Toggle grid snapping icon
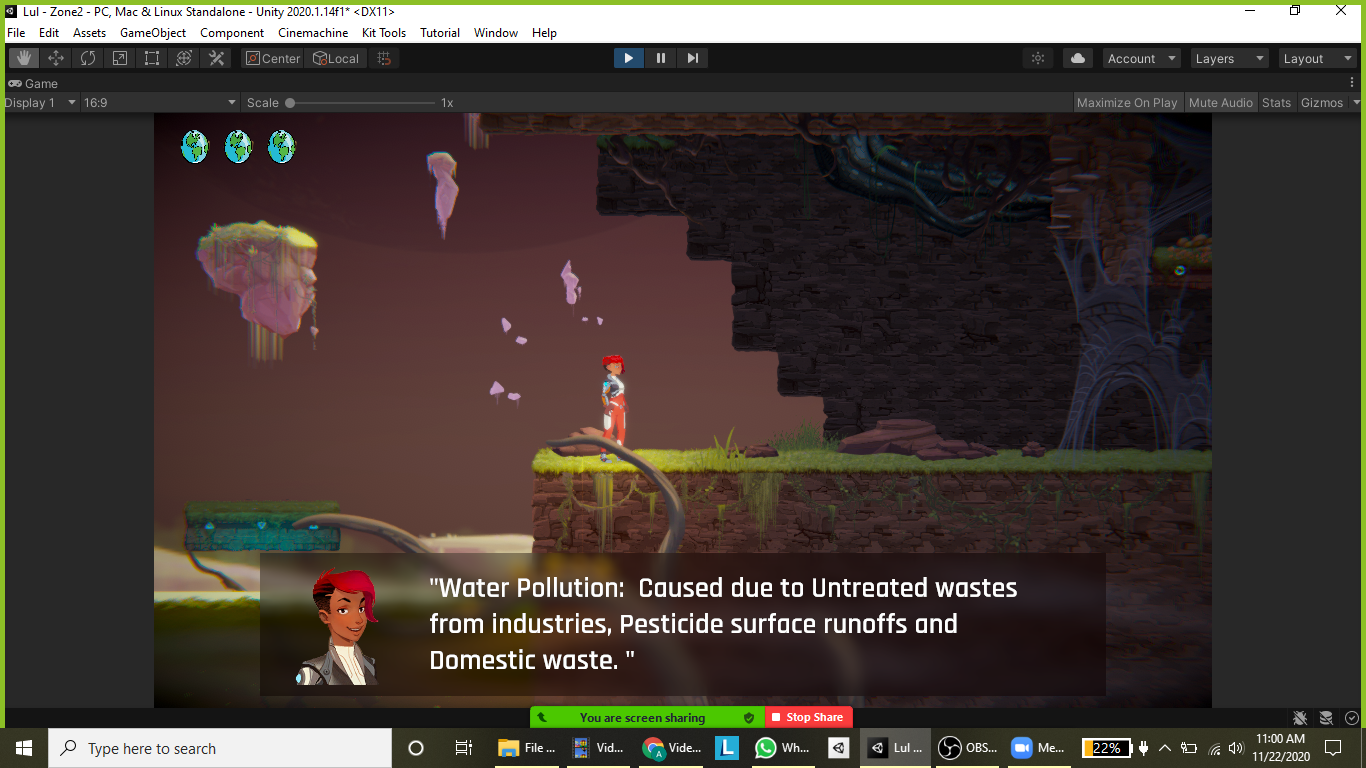Image resolution: width=1366 pixels, height=768 pixels. (384, 58)
